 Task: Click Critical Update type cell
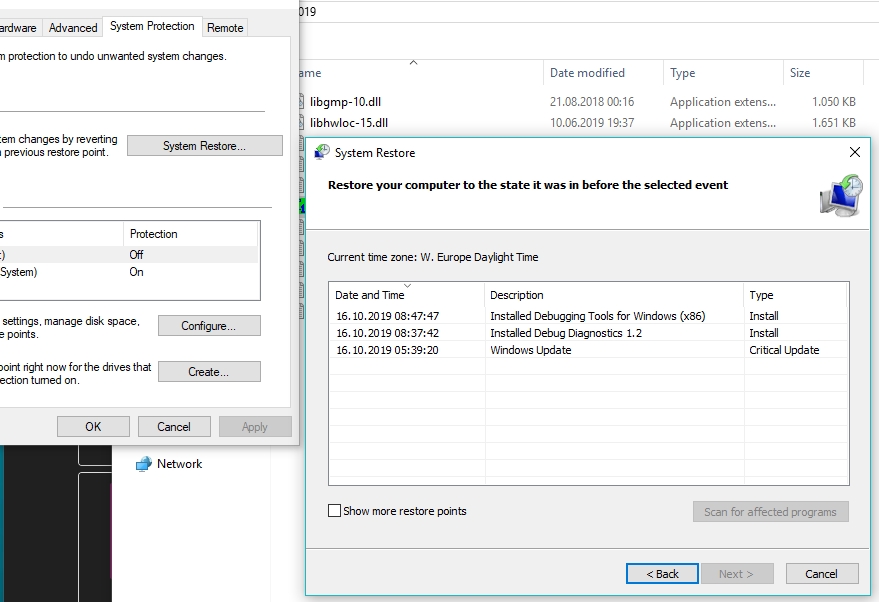coord(784,350)
